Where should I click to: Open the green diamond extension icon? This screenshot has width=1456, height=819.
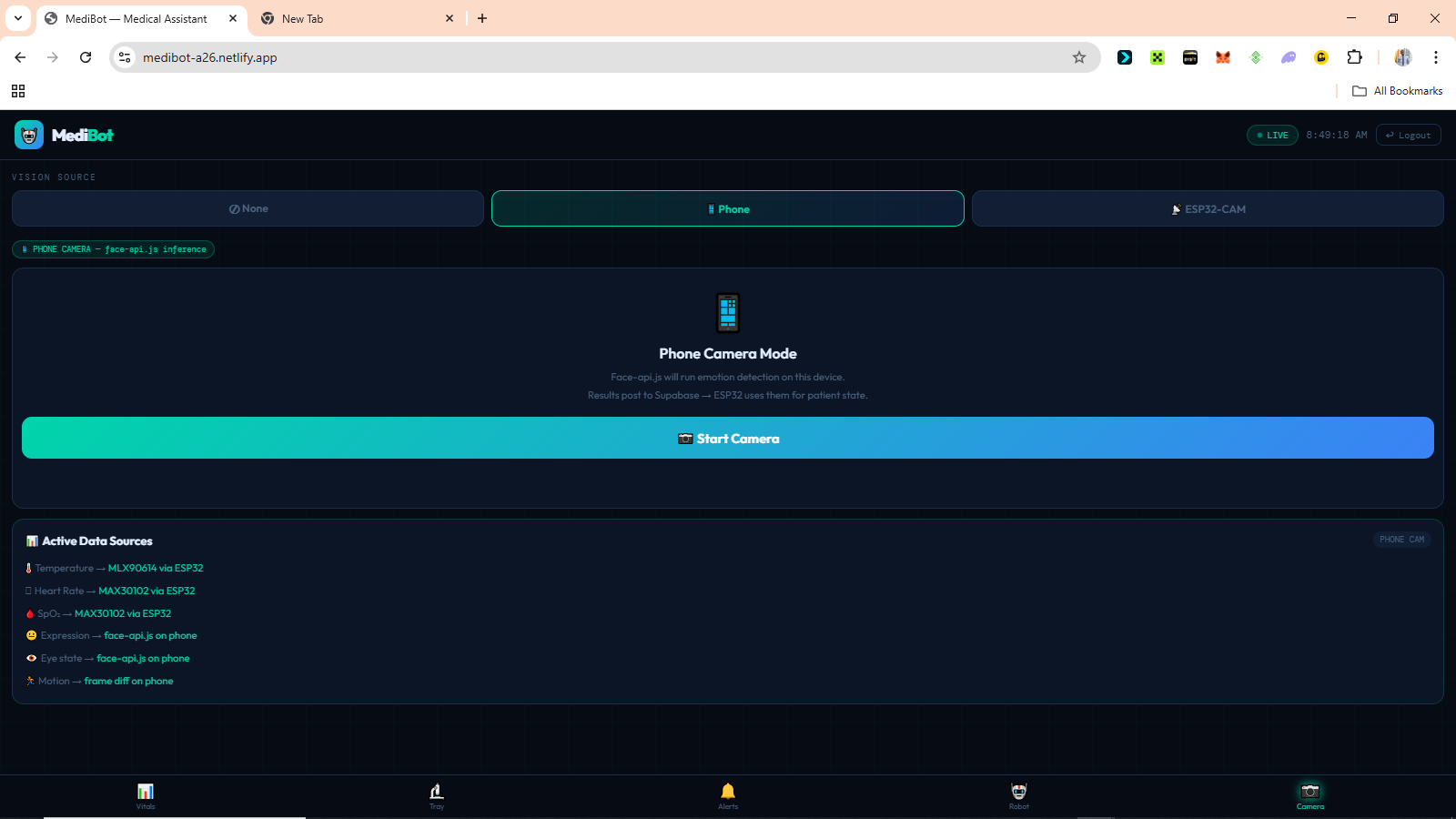click(x=1256, y=57)
